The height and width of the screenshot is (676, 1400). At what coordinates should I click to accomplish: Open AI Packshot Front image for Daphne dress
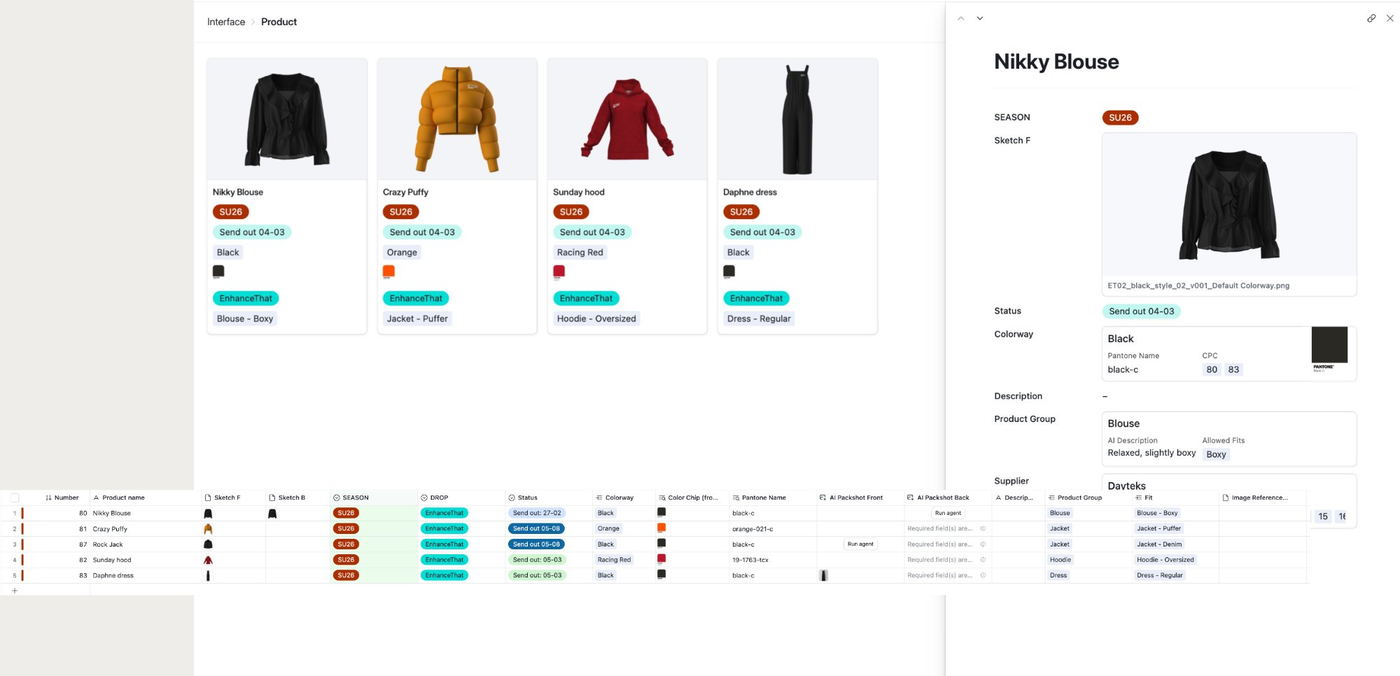(824, 576)
